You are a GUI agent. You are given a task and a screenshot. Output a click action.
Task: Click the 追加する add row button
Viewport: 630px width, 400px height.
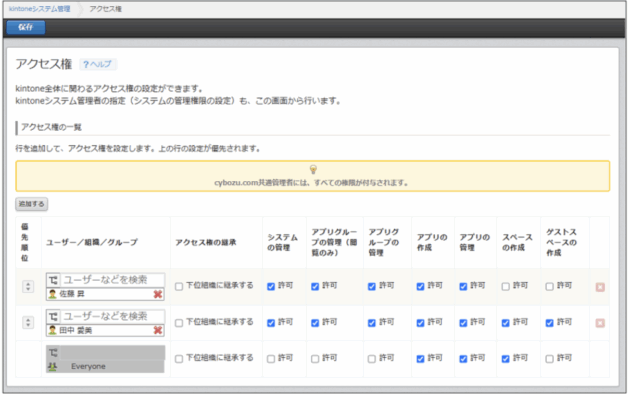click(31, 203)
